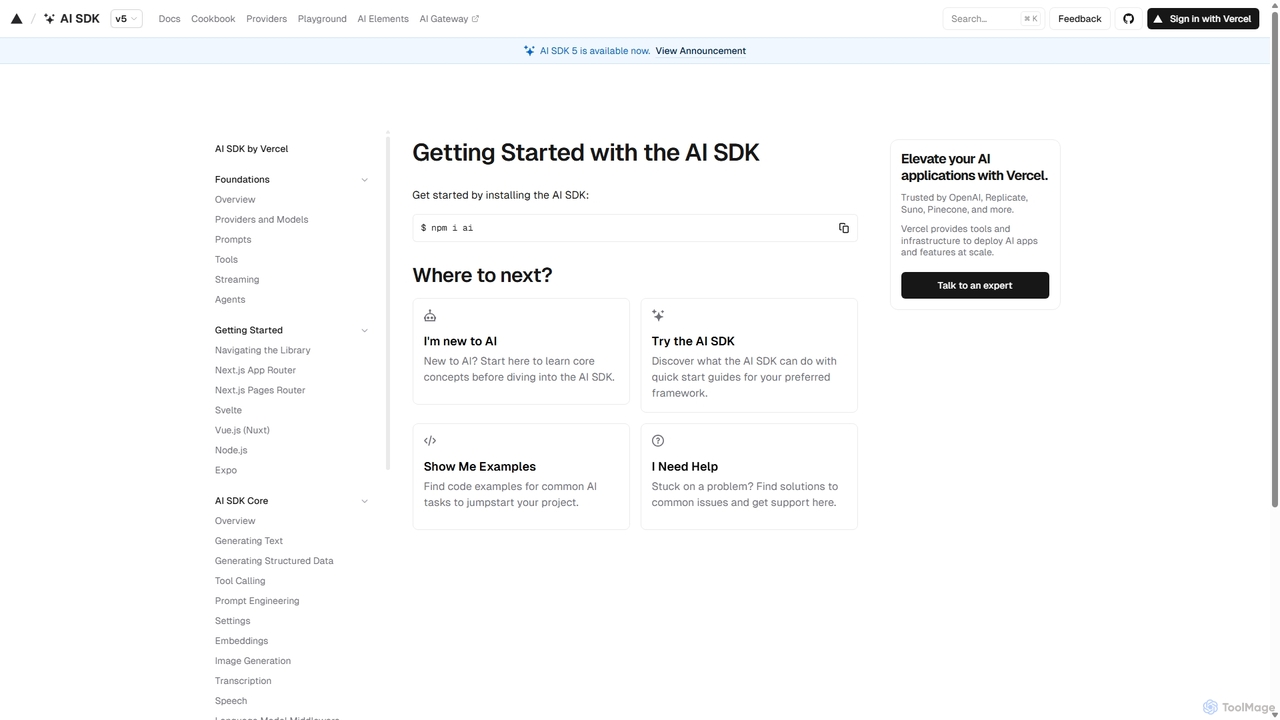Viewport: 1280px width, 720px height.
Task: Open Image Generation page
Action: 253,662
